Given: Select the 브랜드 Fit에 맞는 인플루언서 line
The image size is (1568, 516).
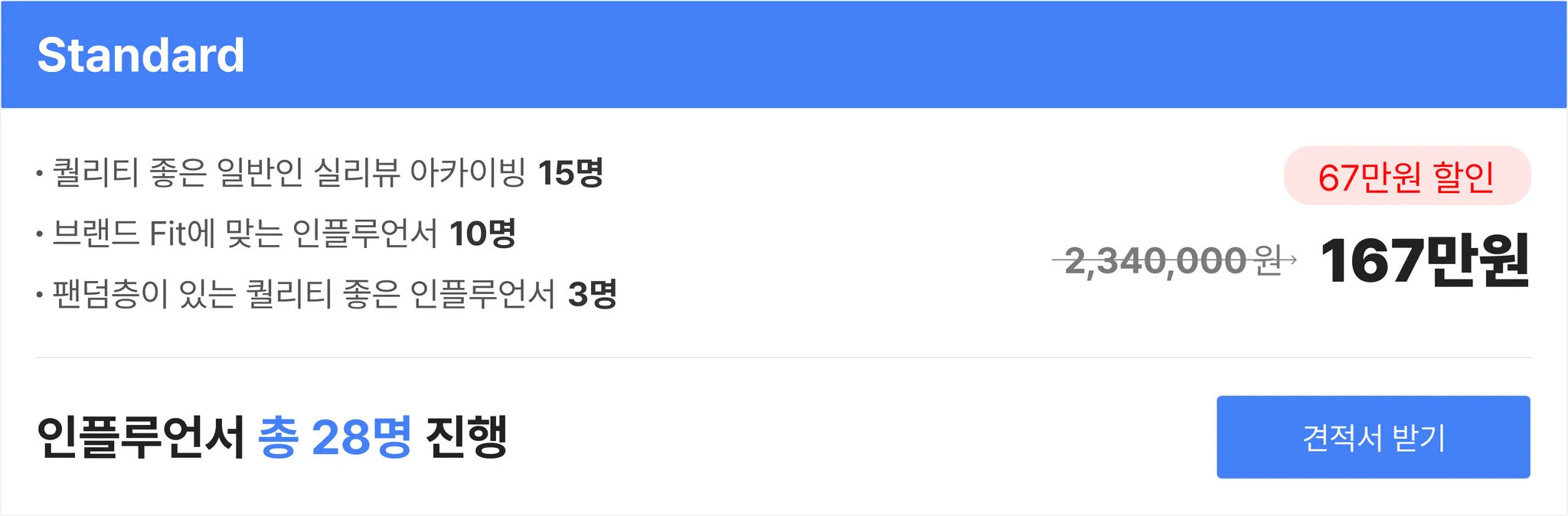Looking at the screenshot, I should [x=276, y=234].
